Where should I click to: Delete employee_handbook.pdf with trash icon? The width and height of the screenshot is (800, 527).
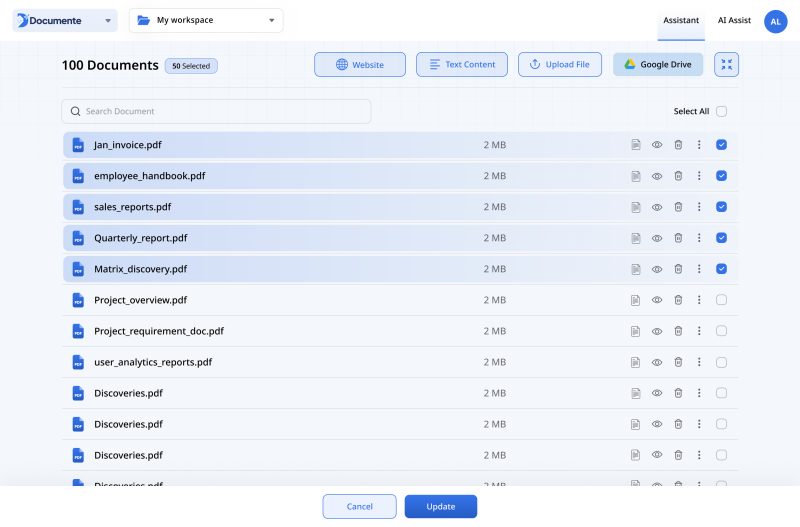(x=678, y=176)
